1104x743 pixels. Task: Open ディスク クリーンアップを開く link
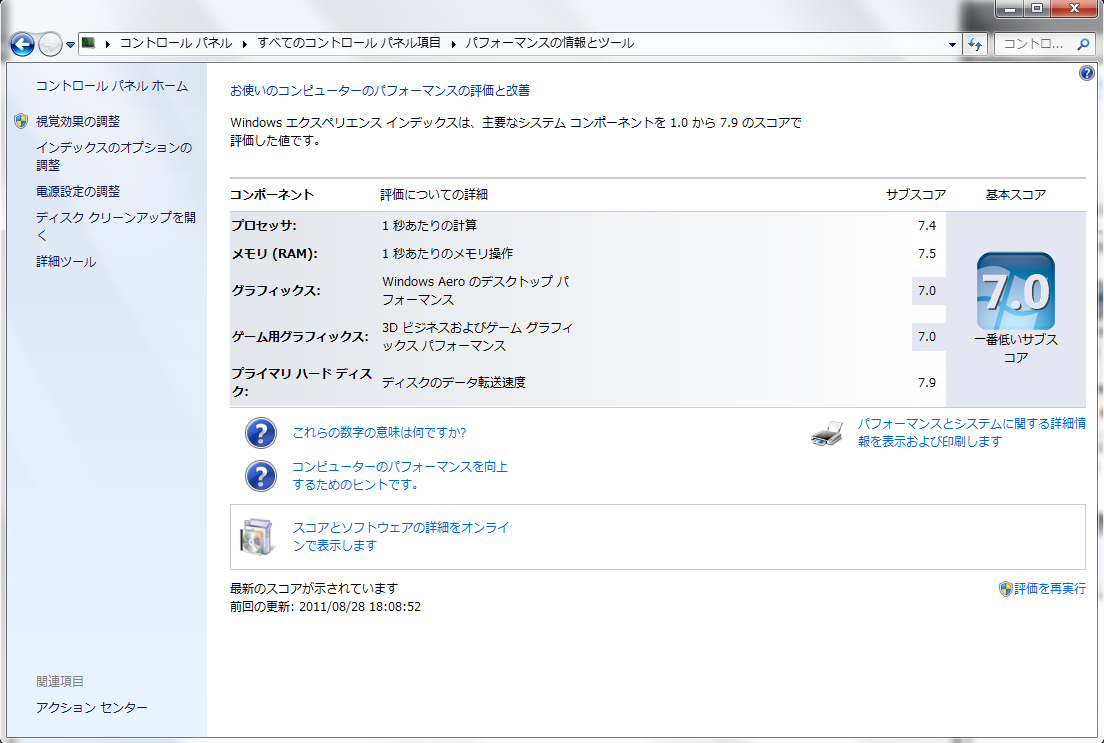[116, 226]
